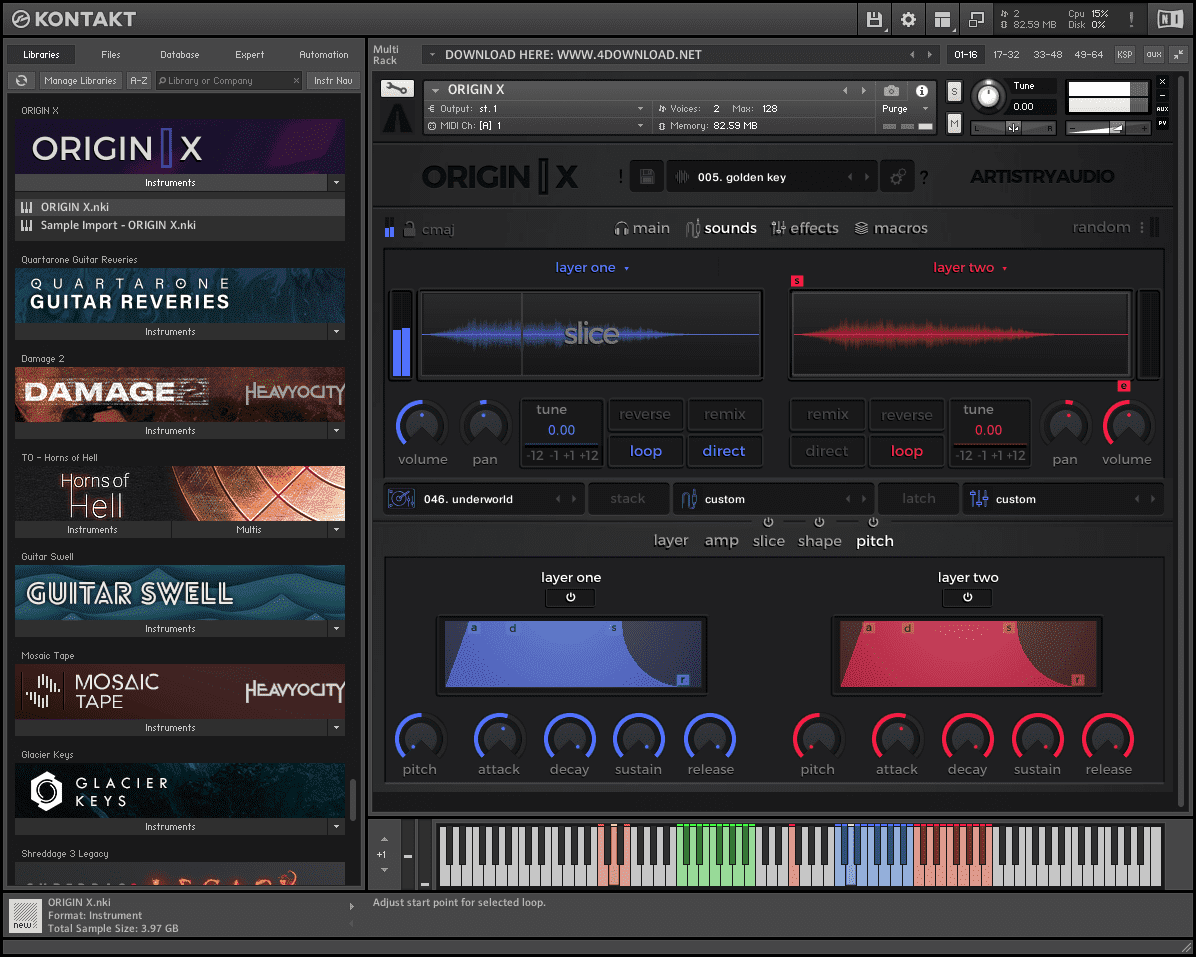The width and height of the screenshot is (1196, 957).
Task: Open Kontakt options gear icon
Action: pyautogui.click(x=908, y=20)
